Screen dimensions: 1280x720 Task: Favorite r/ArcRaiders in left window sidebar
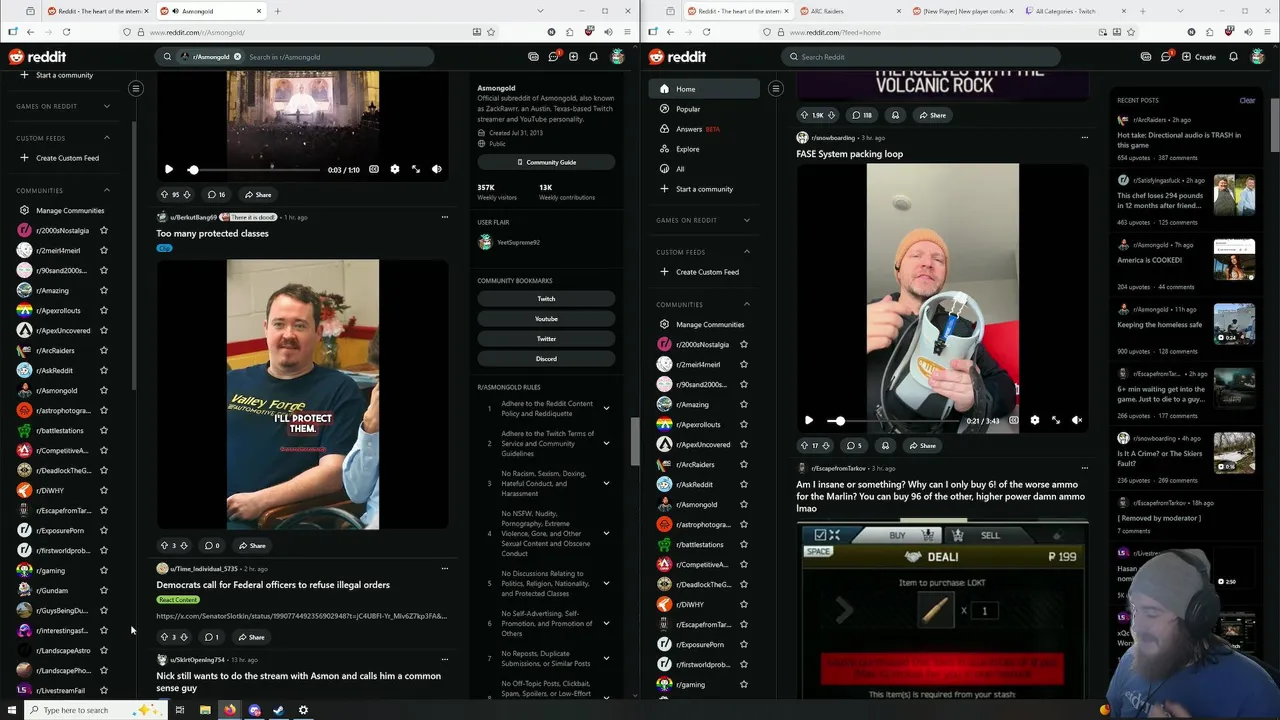104,351
